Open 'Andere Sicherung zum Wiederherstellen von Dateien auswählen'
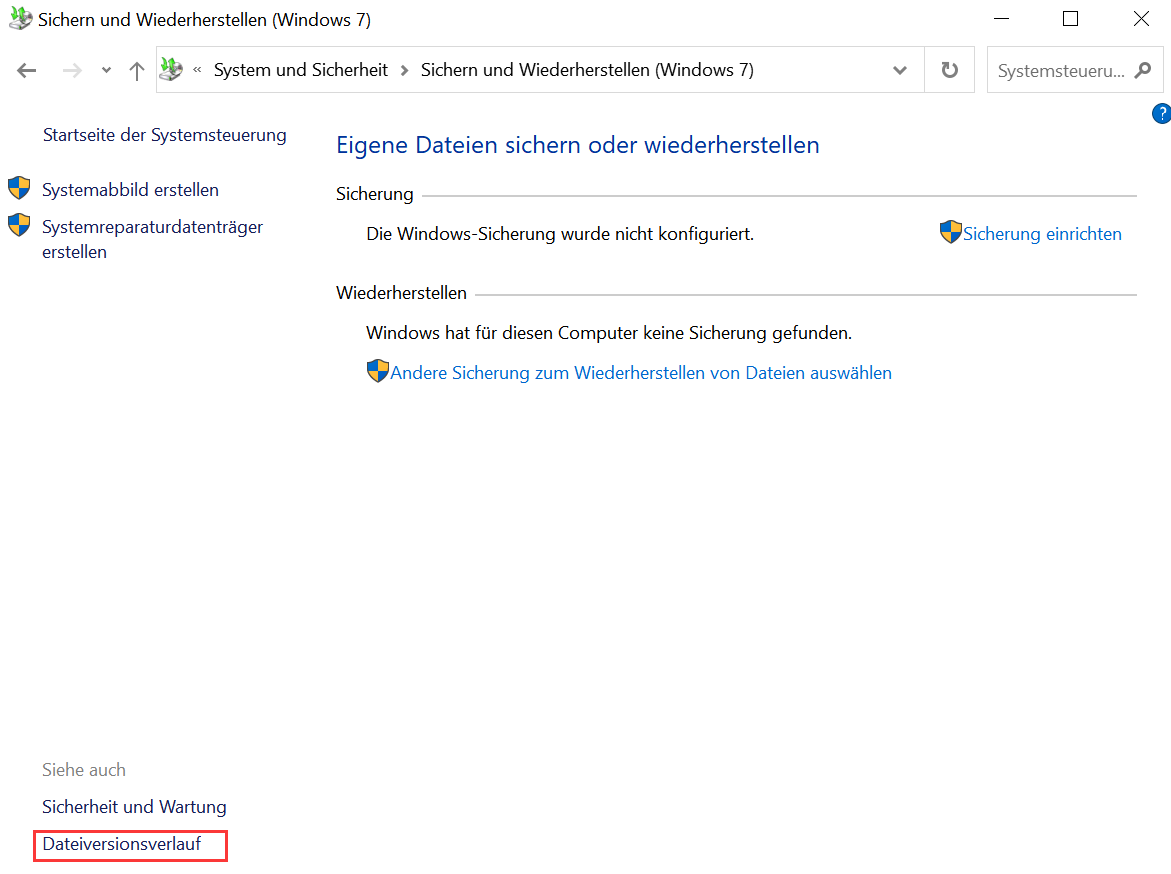The width and height of the screenshot is (1171, 874). tap(641, 373)
